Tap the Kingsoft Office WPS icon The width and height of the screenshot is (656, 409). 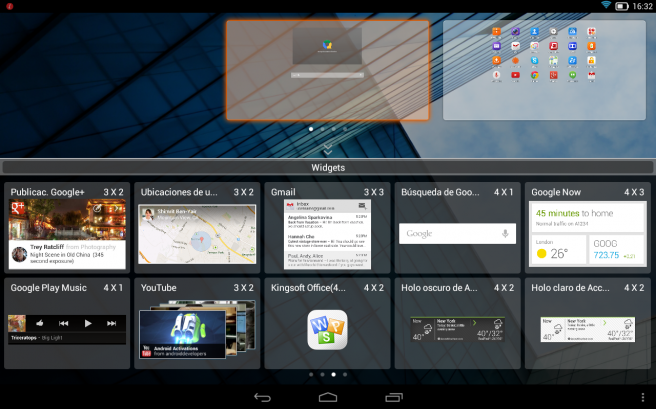pos(327,330)
